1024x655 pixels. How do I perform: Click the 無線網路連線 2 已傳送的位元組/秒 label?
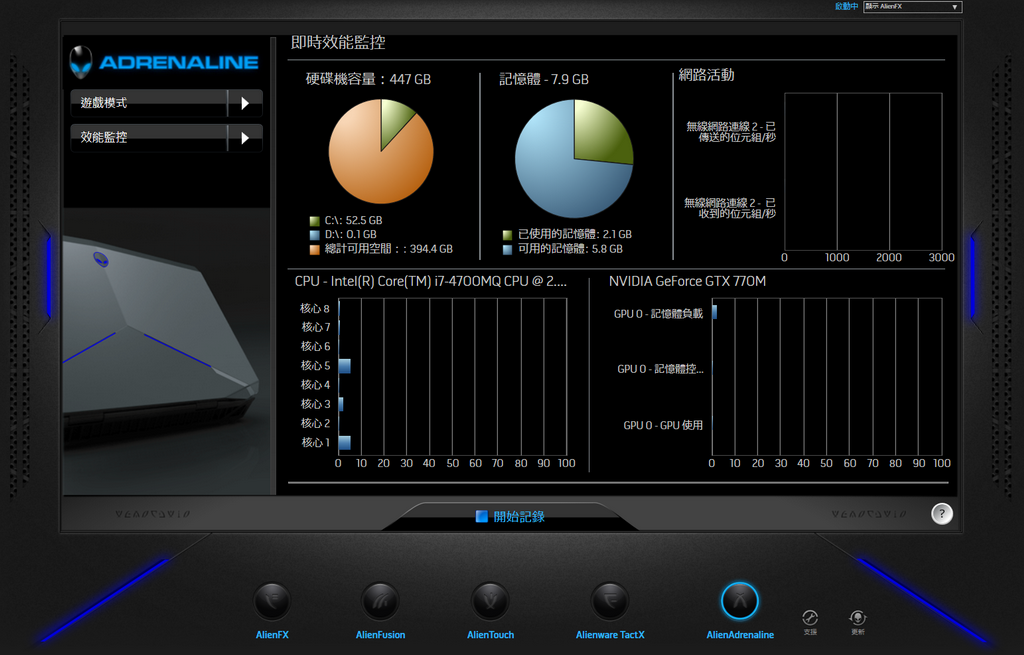click(x=731, y=132)
